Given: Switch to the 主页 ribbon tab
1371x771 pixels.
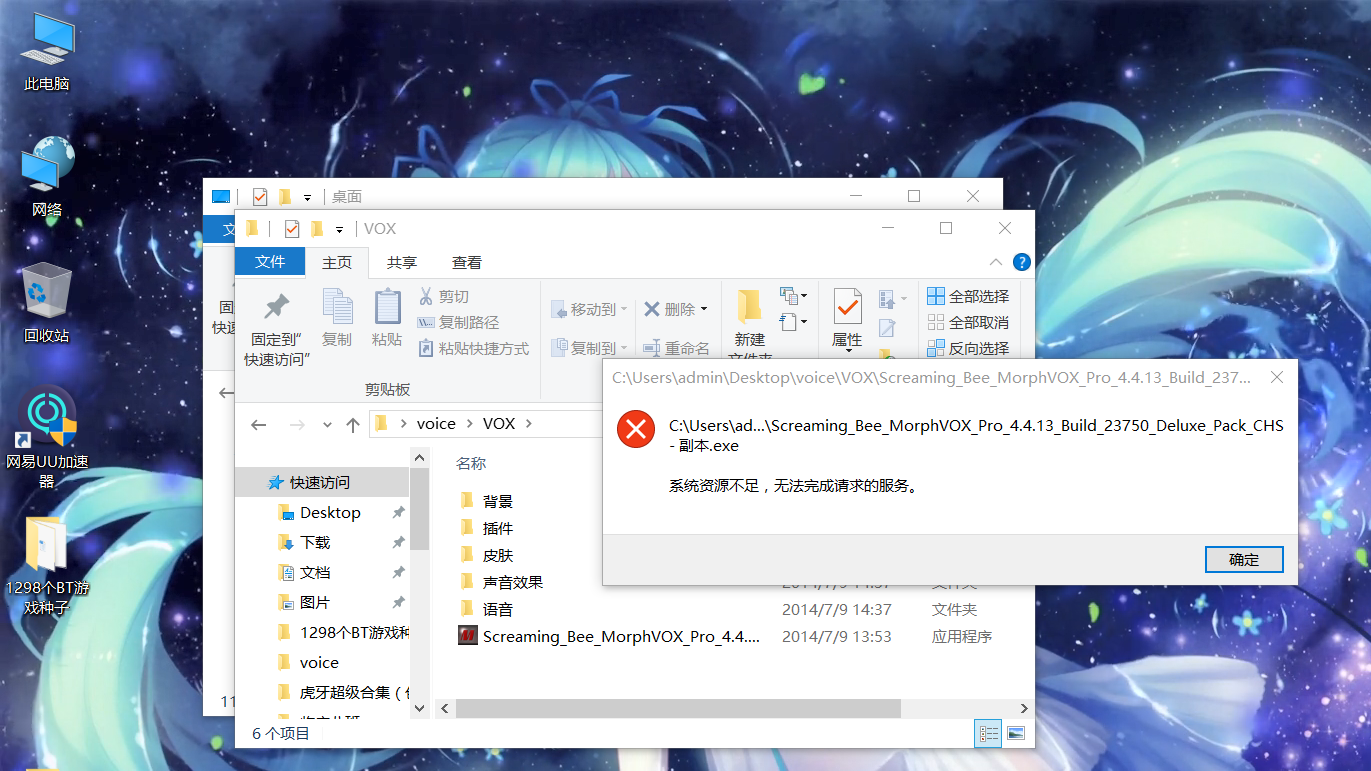Looking at the screenshot, I should click(x=337, y=262).
